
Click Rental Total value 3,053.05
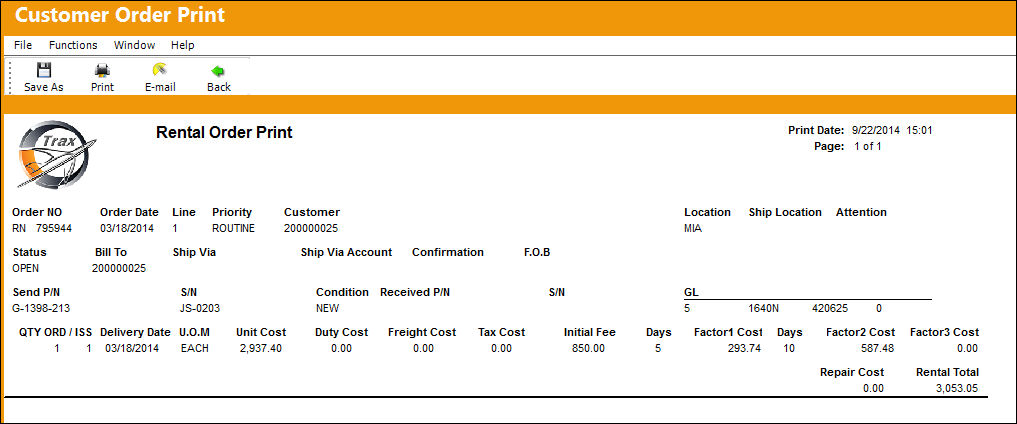pos(957,389)
